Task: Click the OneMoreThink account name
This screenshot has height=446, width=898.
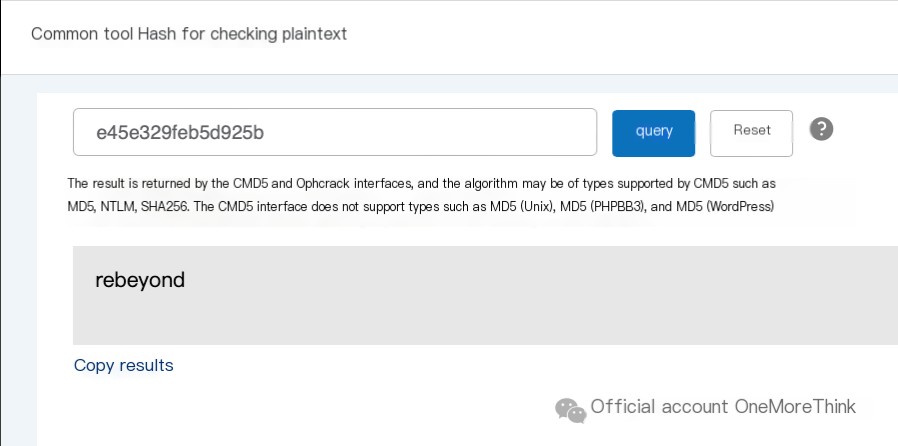Action: (795, 406)
